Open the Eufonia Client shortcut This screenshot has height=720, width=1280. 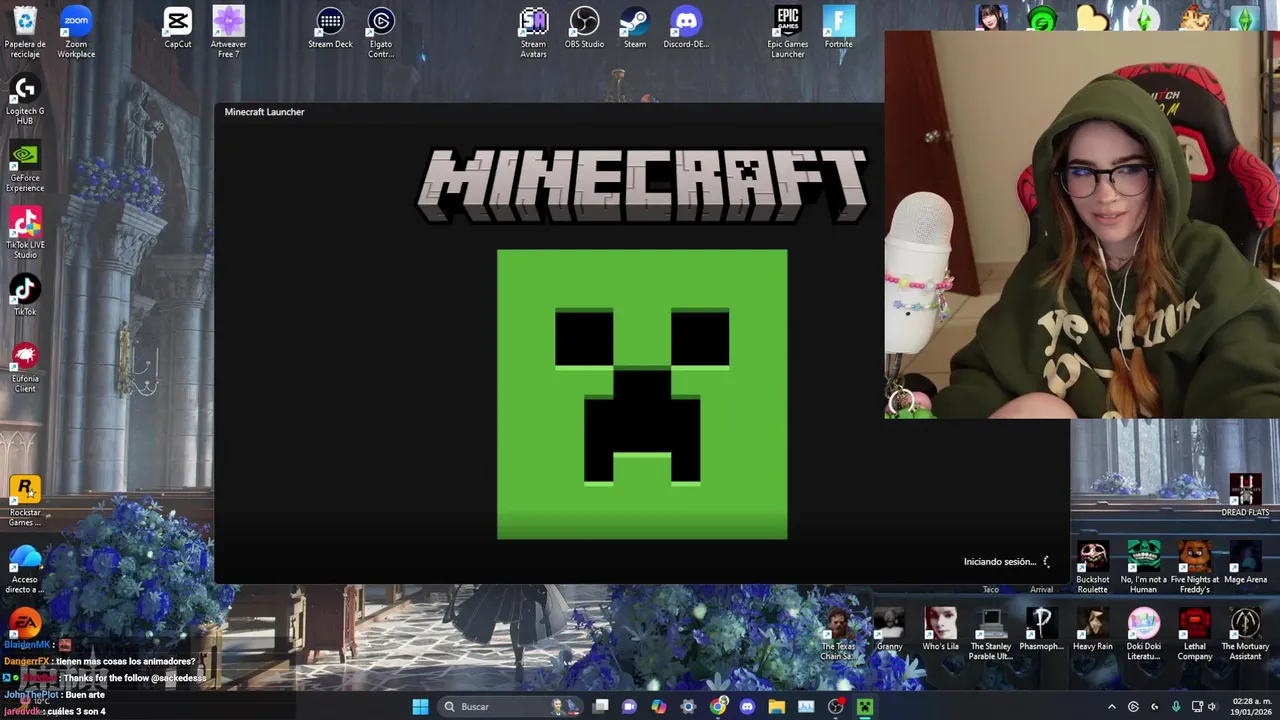[25, 366]
